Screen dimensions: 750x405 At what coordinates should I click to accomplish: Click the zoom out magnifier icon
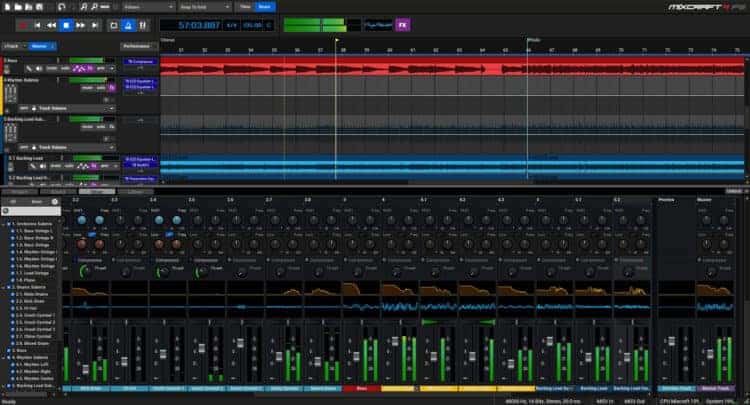94,7
